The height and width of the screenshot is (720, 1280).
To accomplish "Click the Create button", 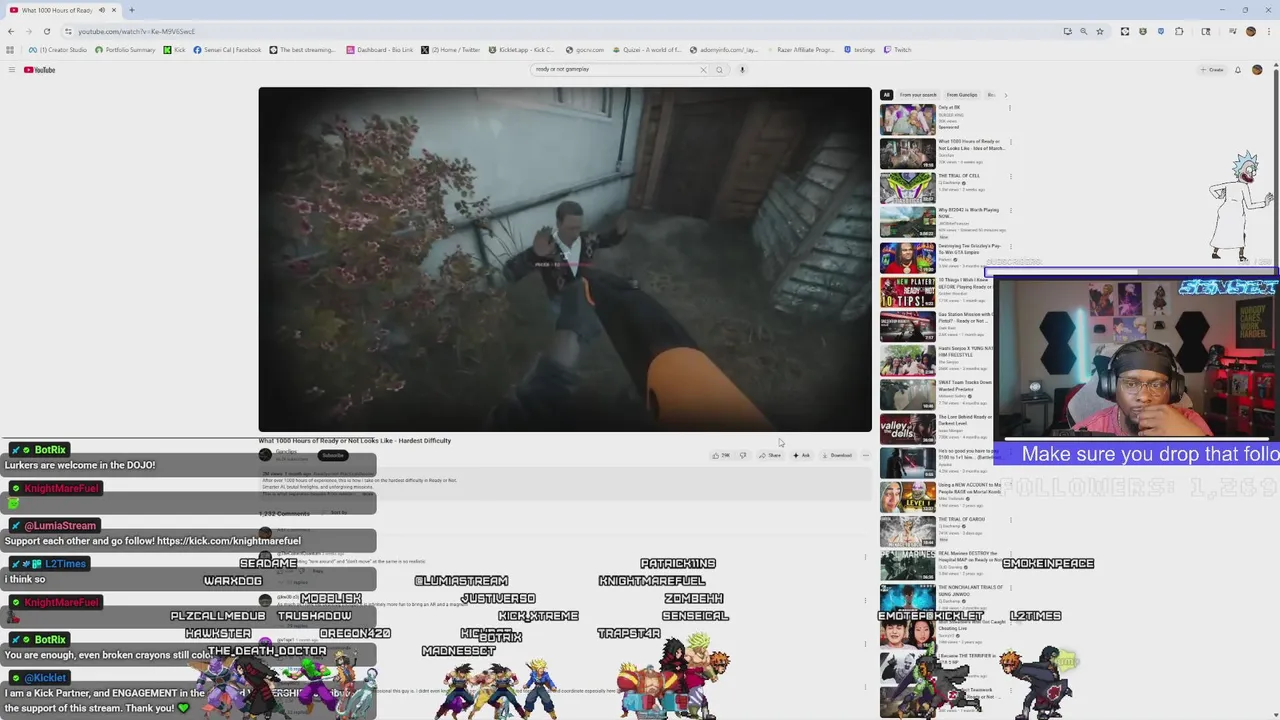I will coord(1212,70).
